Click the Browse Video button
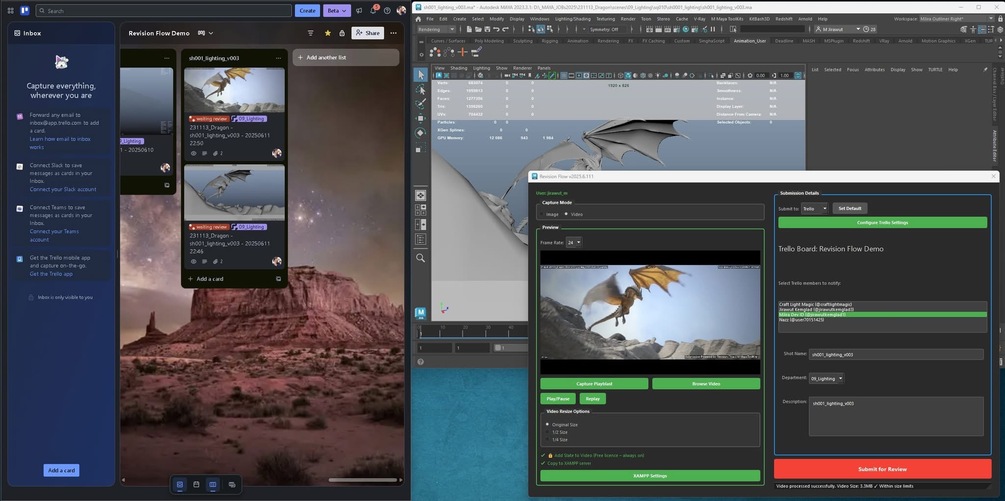 pyautogui.click(x=706, y=384)
